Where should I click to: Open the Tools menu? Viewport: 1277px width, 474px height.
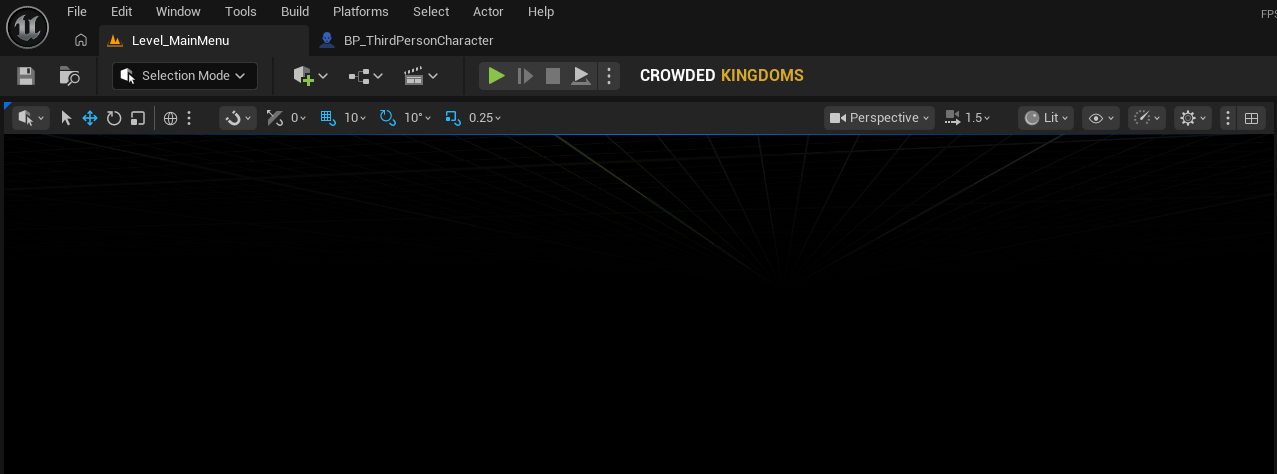[241, 12]
